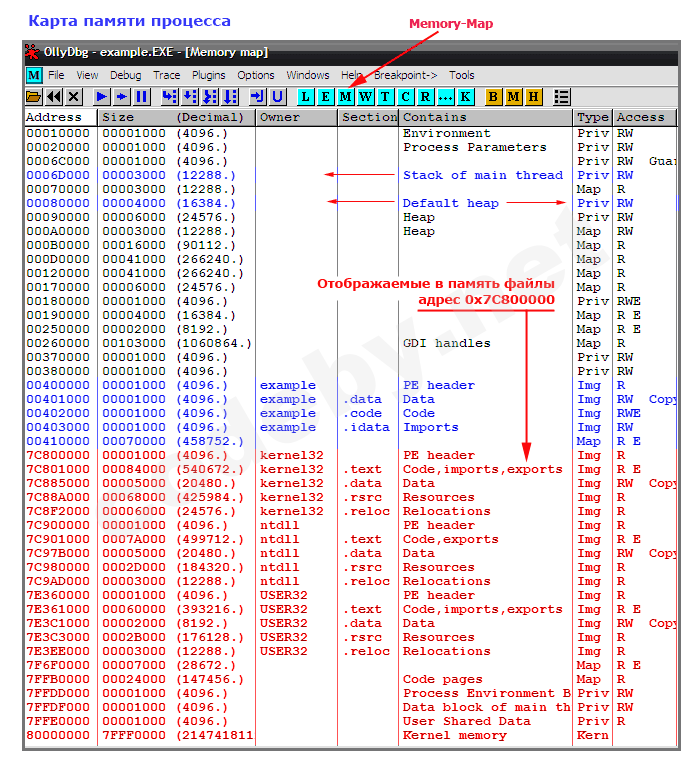698x765 pixels.
Task: Click the Appearance options list icon
Action: [x=561, y=97]
